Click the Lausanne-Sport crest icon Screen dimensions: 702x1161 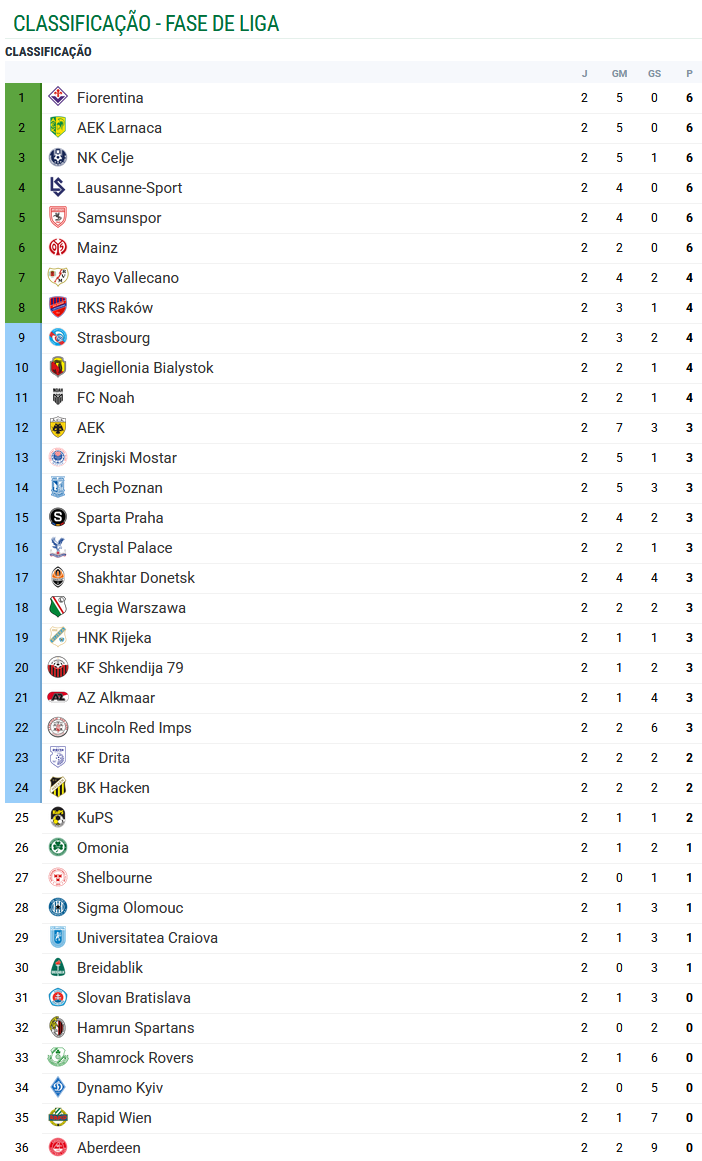tap(58, 188)
